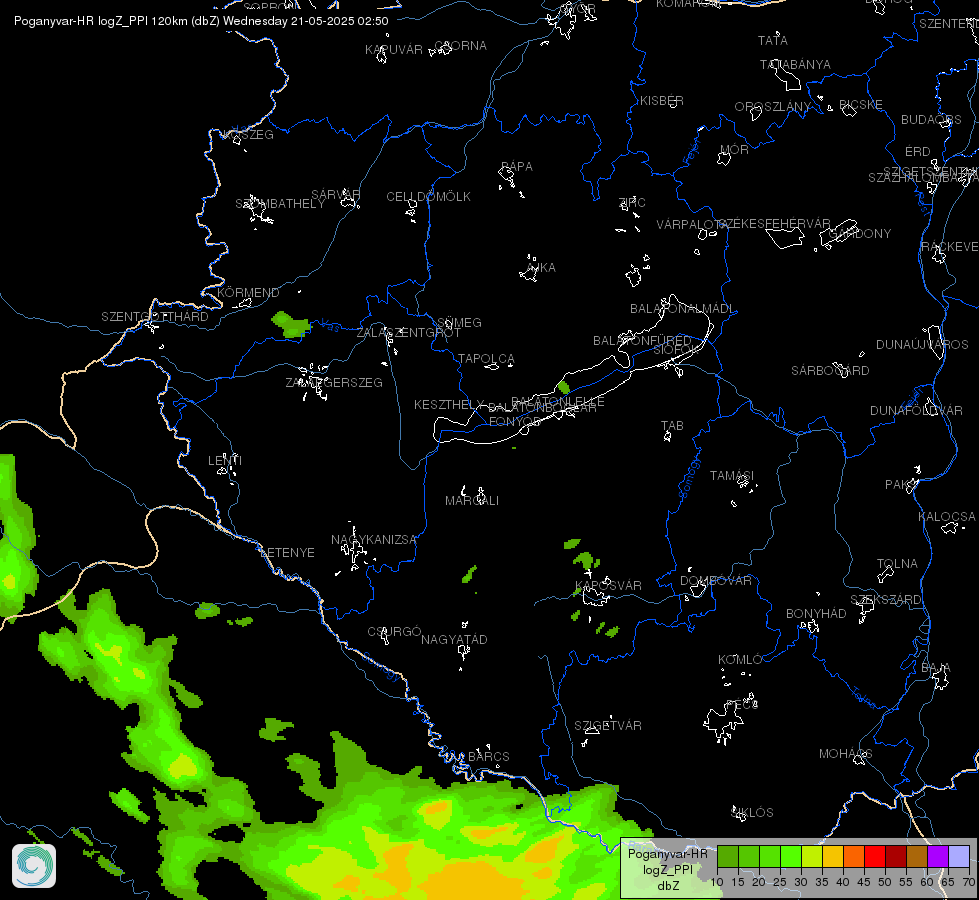Click the ZALAEGERSZEG city label

pos(334,383)
